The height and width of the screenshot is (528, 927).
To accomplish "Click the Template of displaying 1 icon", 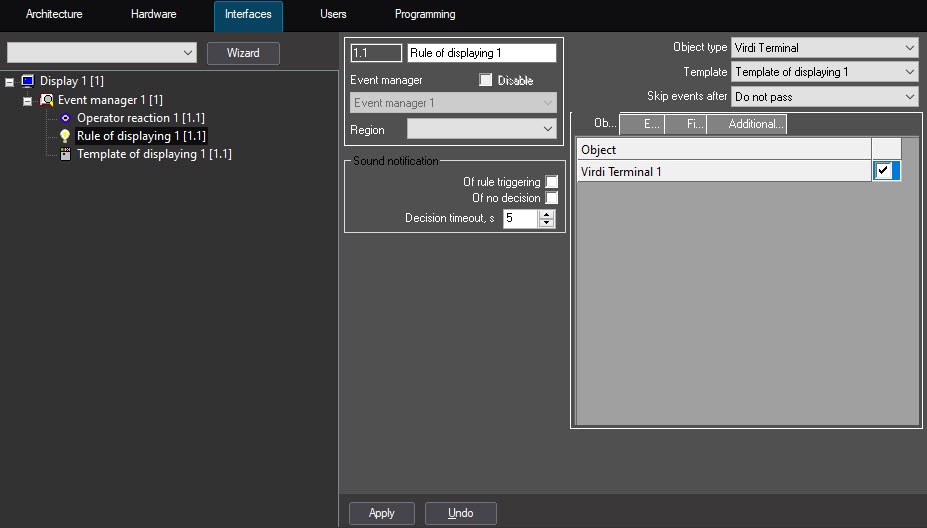I will [65, 154].
